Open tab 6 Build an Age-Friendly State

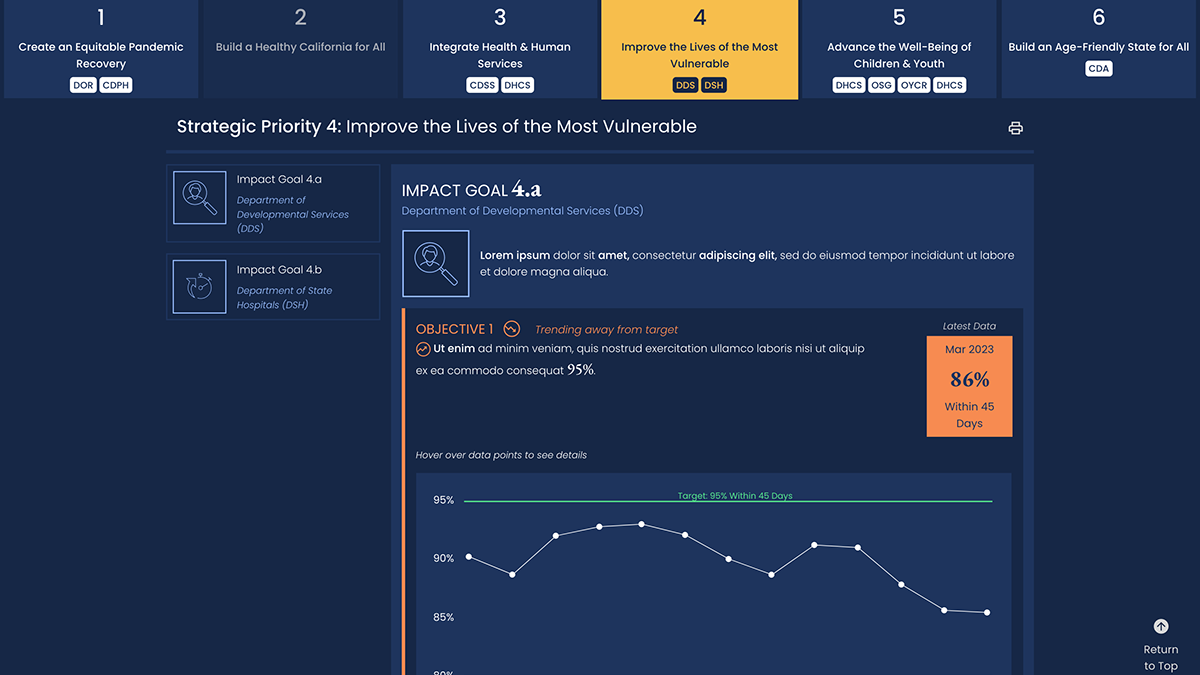point(1099,49)
